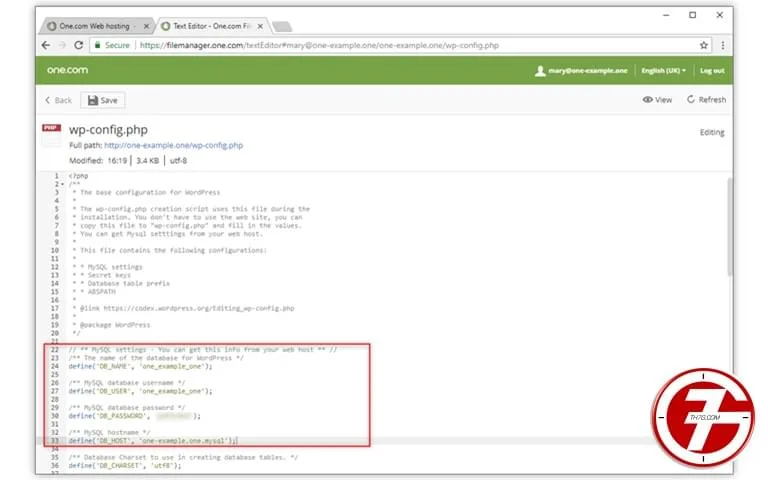Click the '@package WordPress' line 19
This screenshot has height=480, width=768.
[x=115, y=325]
